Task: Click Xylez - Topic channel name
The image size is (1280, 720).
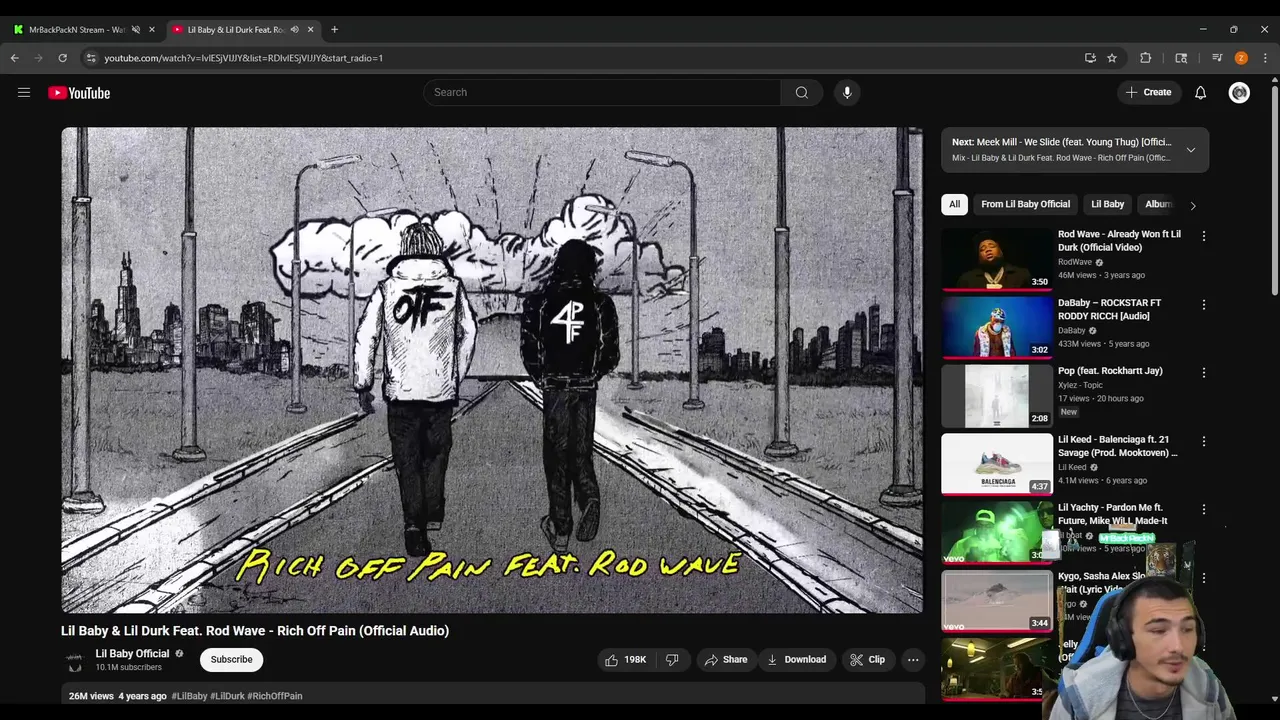Action: 1082,385
